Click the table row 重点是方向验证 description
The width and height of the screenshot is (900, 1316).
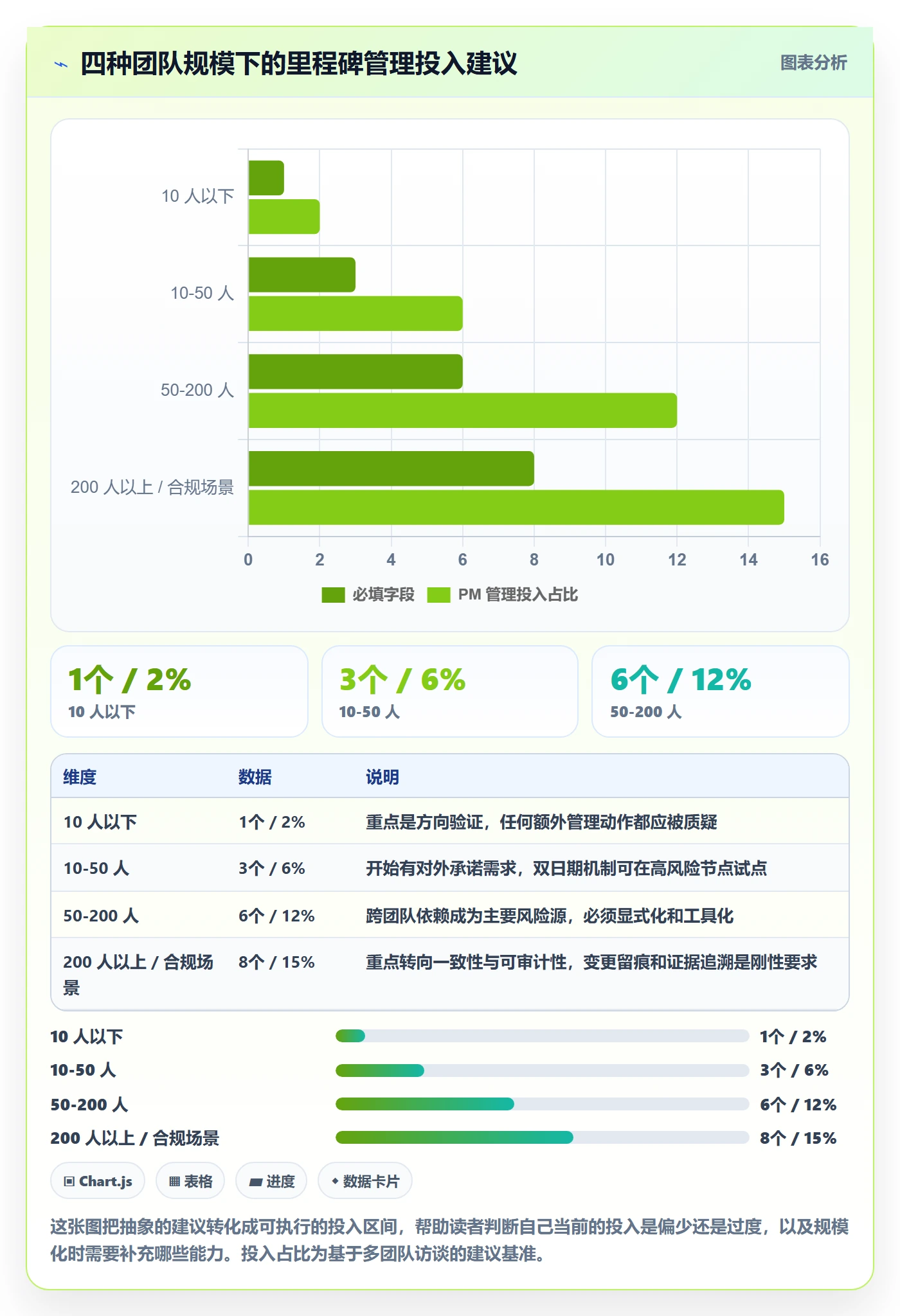click(541, 822)
